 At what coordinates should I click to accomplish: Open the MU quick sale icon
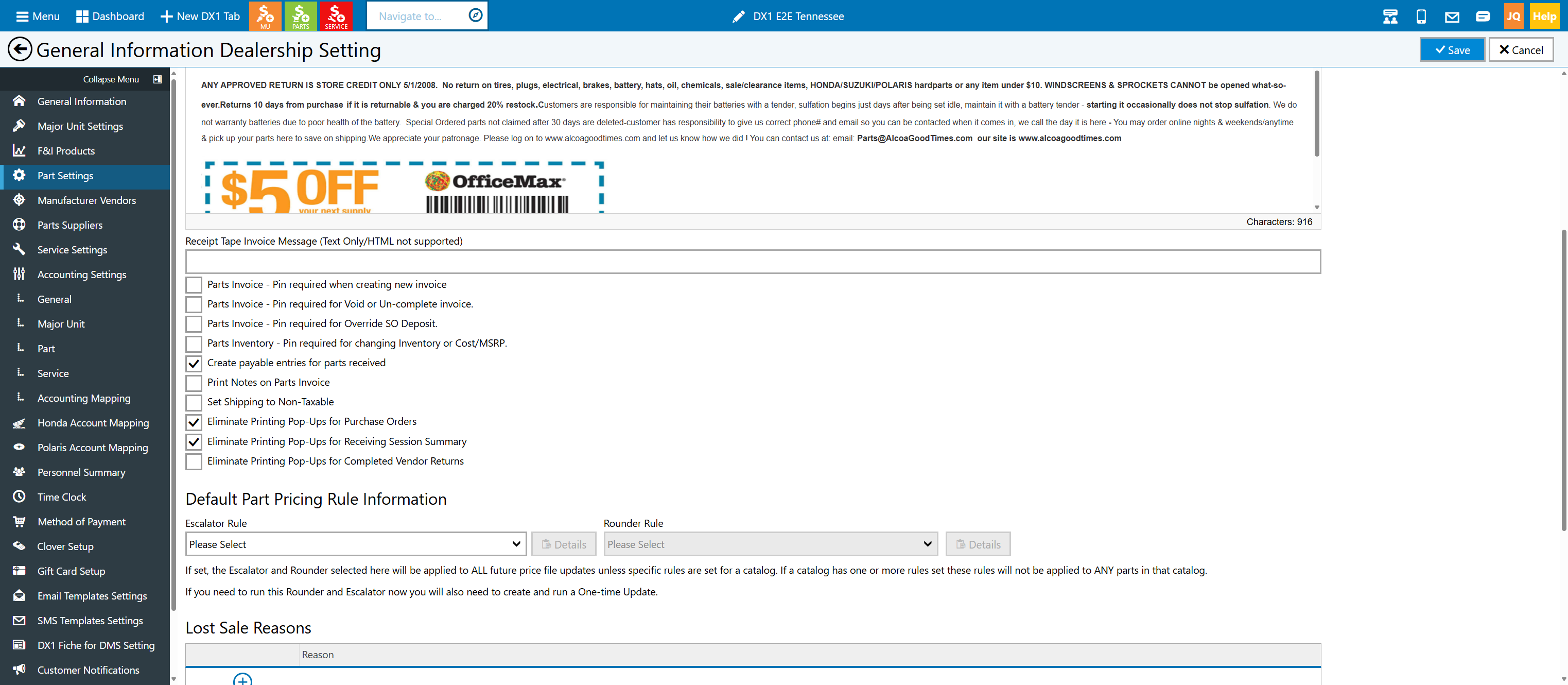(265, 16)
